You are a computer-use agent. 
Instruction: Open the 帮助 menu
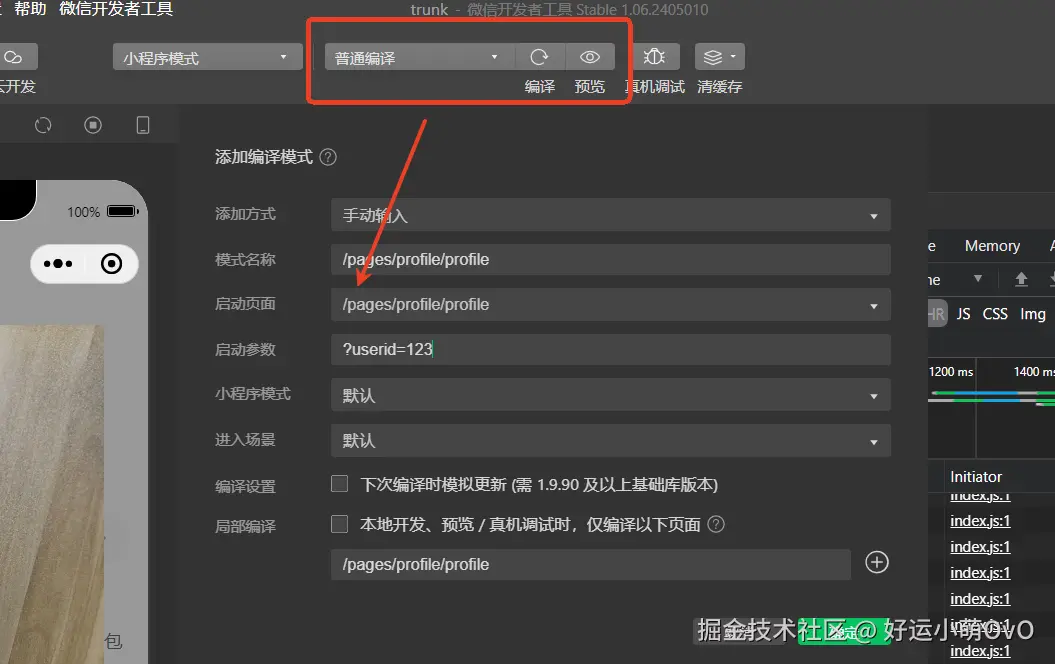[x=30, y=9]
